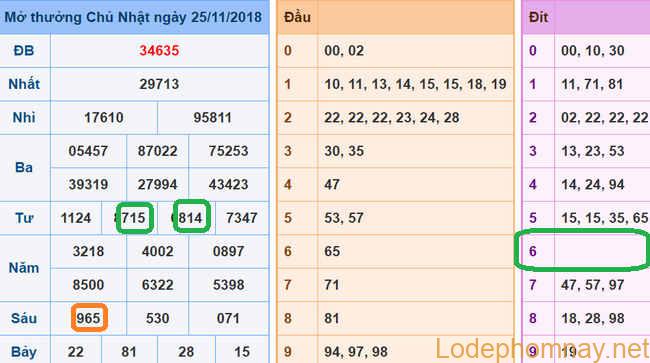Click Đít row 7 values '47, 57, 97'
Screen dimensions: 650x363
tap(593, 285)
